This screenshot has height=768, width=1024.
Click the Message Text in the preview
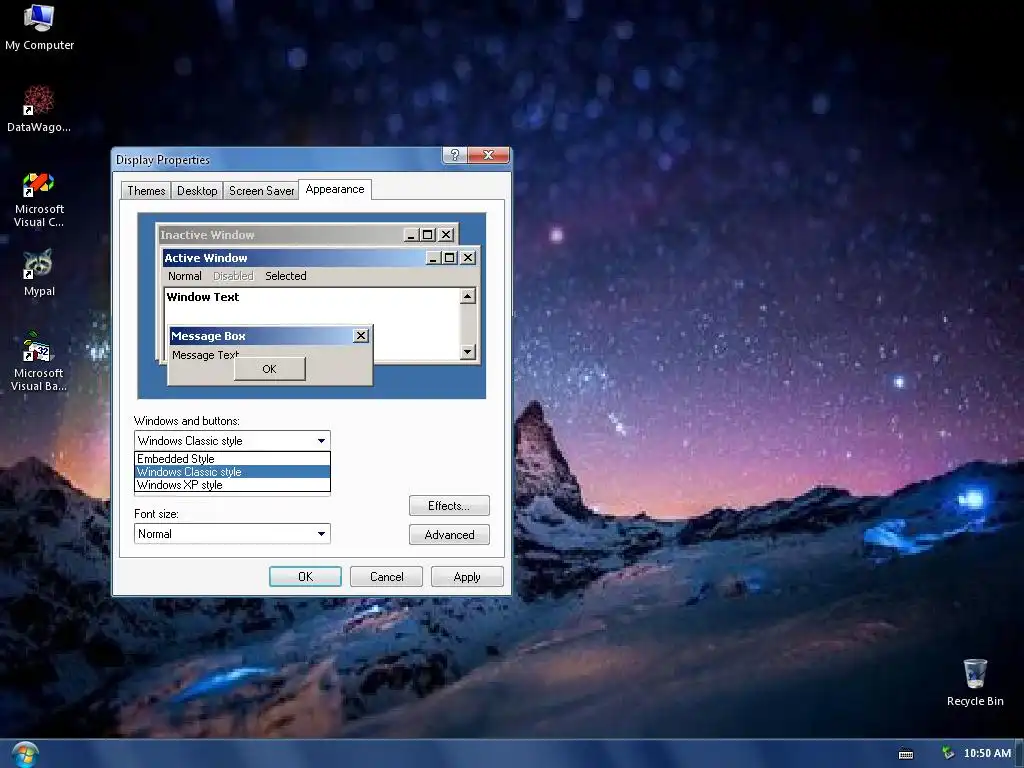(205, 355)
